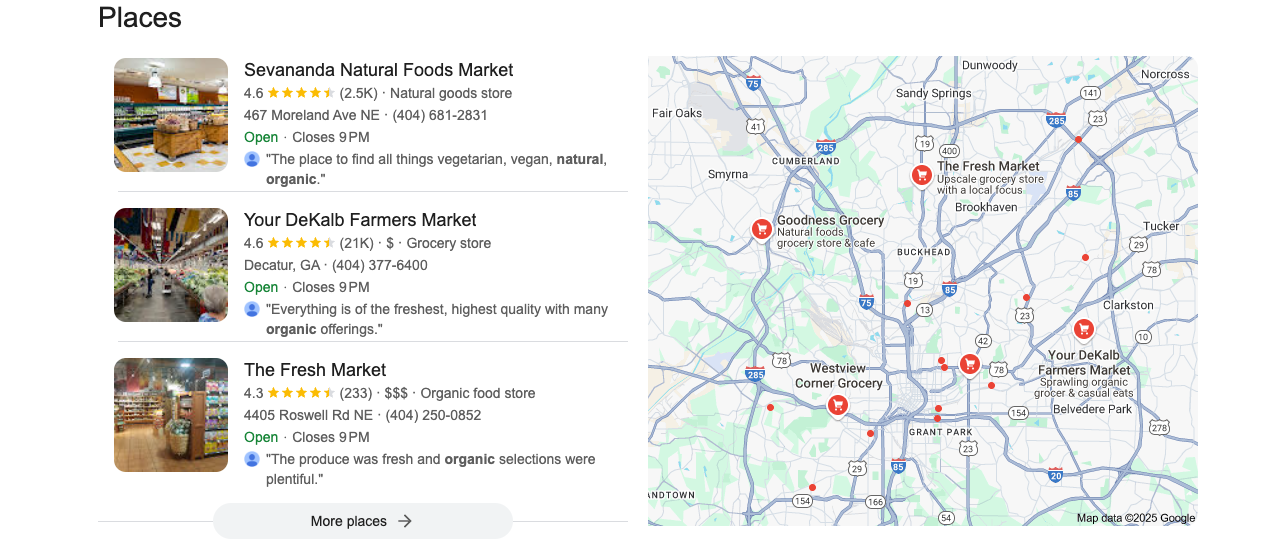Click the I-75 highway shield at top

pos(753,83)
